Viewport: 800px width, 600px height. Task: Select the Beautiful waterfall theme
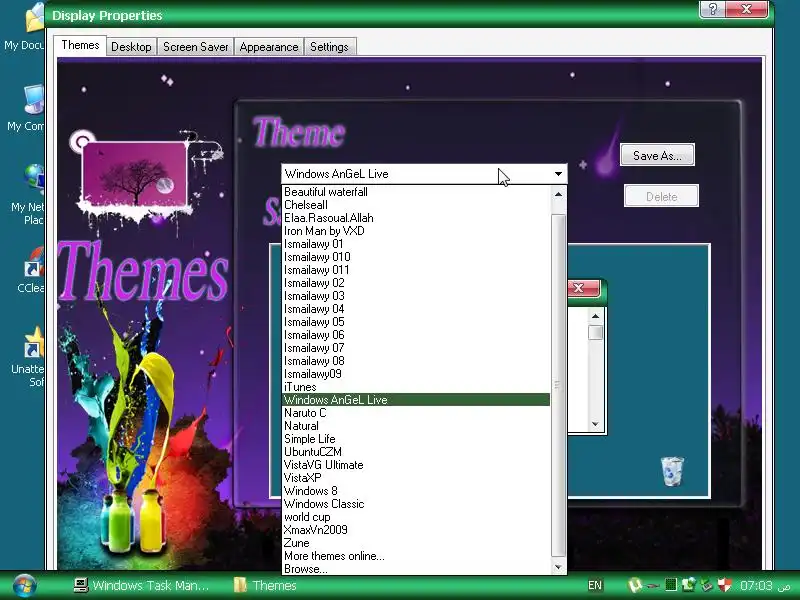pos(416,192)
